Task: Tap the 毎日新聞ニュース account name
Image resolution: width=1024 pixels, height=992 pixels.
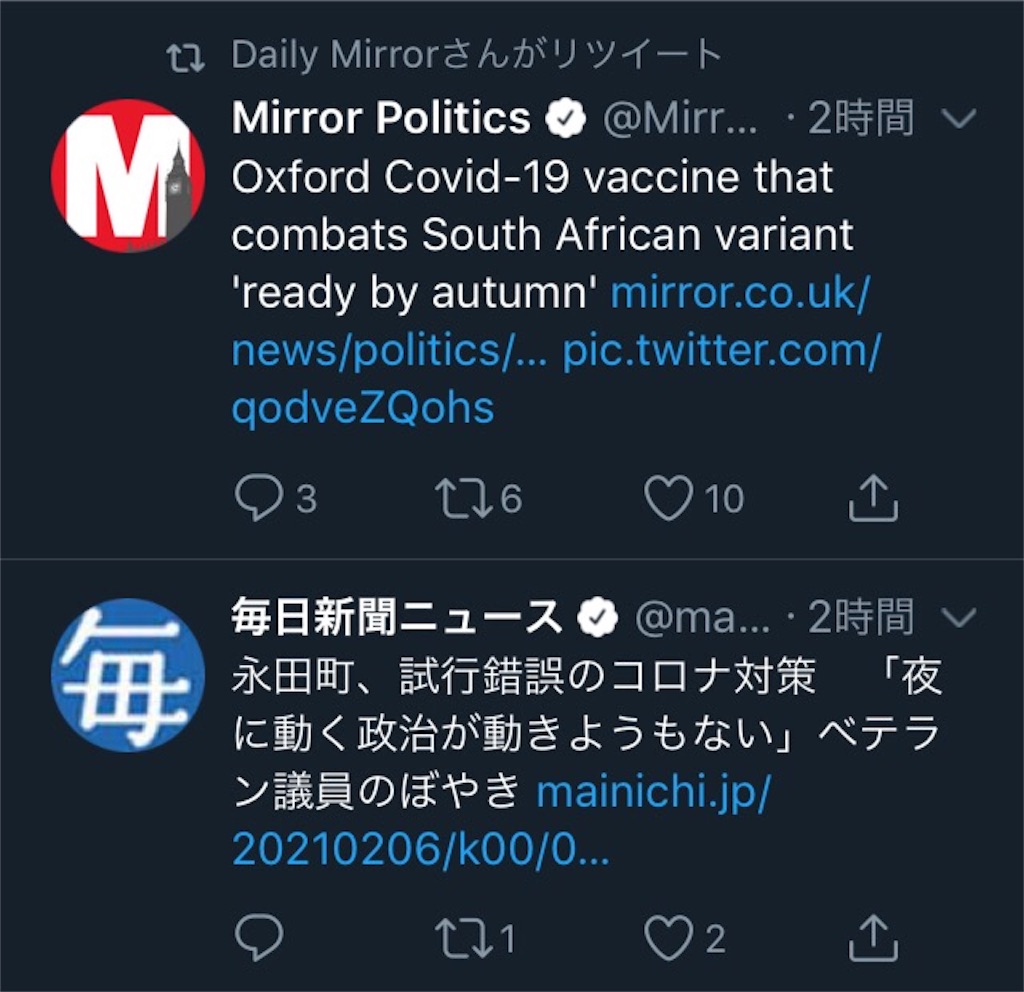Action: tap(398, 619)
